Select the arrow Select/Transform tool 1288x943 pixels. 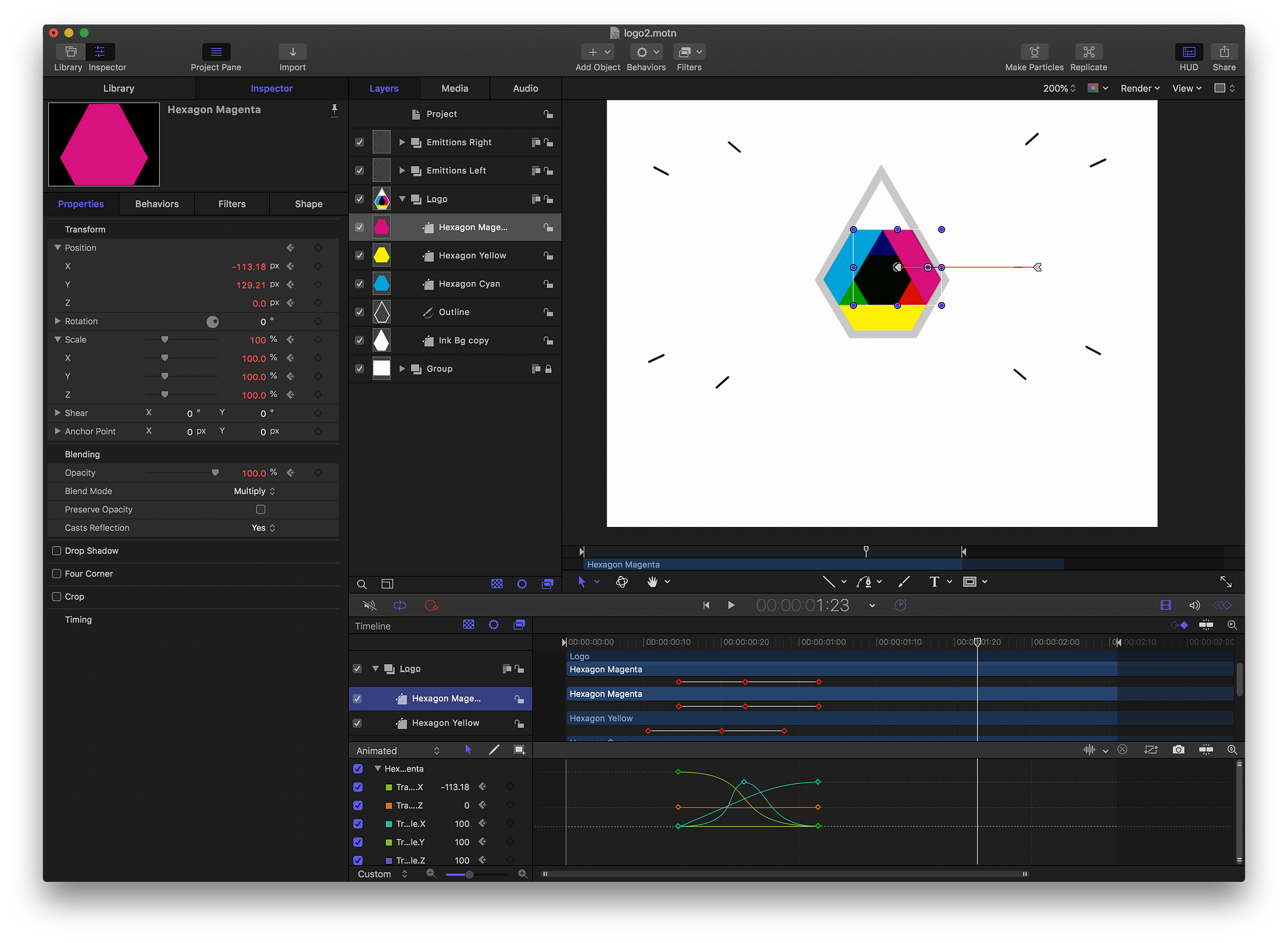582,582
